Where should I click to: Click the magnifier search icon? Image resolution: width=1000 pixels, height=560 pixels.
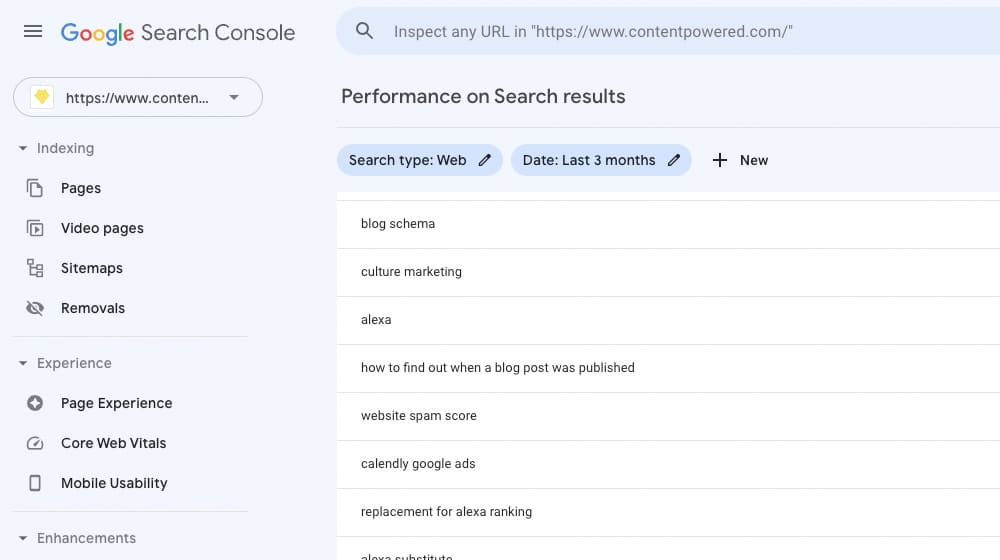364,31
